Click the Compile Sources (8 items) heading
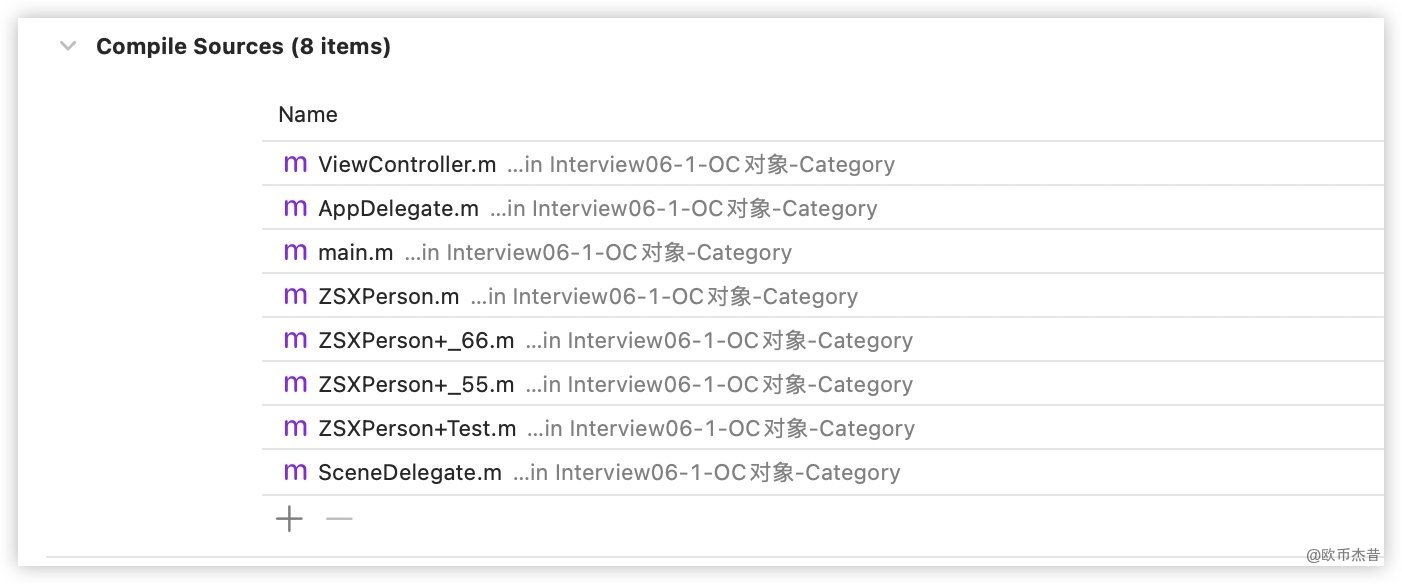Screen dimensions: 1402x584 (243, 46)
